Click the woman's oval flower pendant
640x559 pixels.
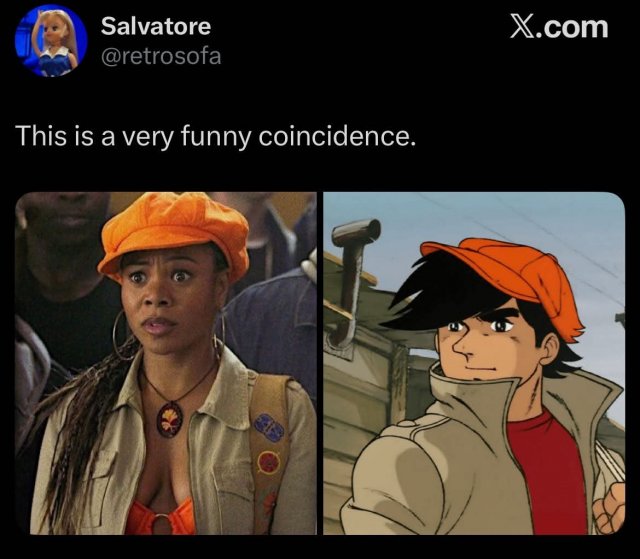pos(169,420)
